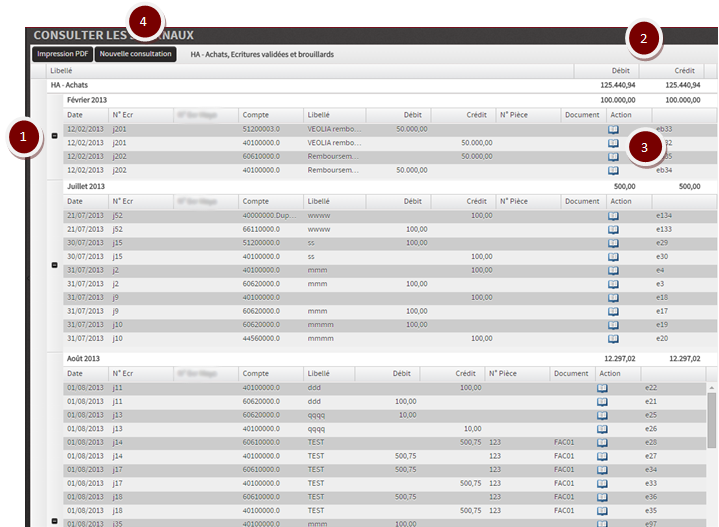Collapse the Juillet 2013 section
Screen dimensions: 719x527
pyautogui.click(x=54, y=265)
